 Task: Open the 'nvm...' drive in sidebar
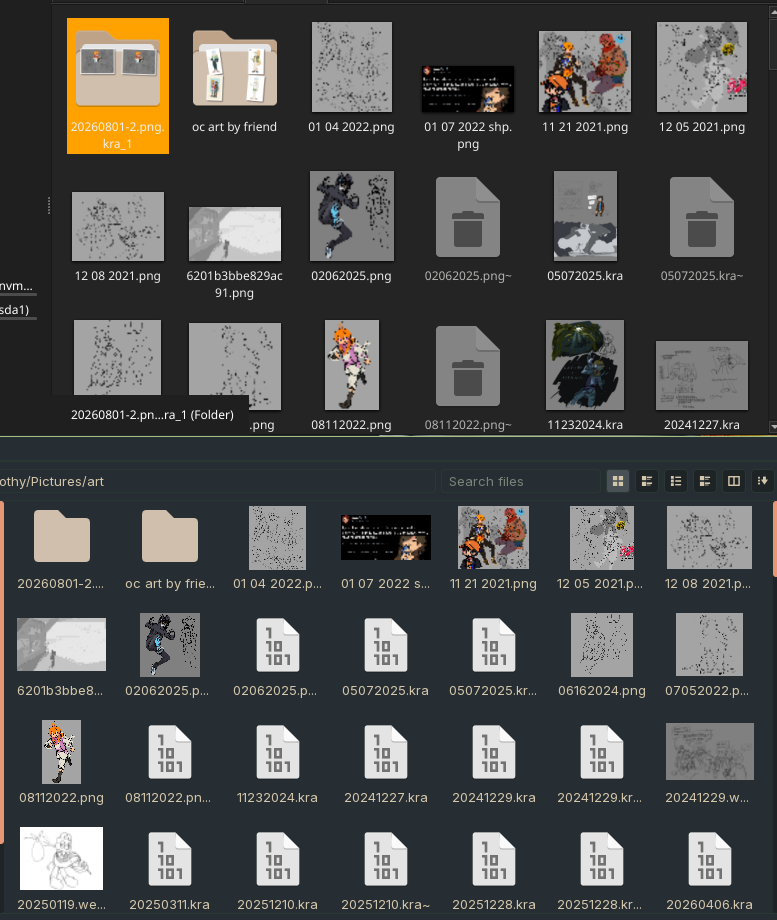(x=16, y=286)
